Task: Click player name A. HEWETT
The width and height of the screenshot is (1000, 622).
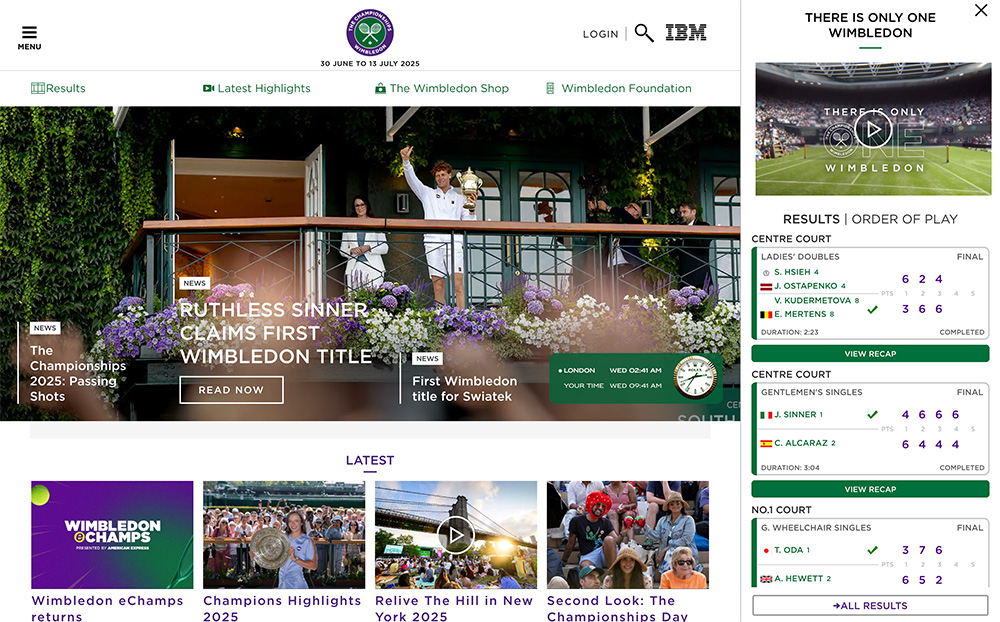Action: tap(798, 579)
